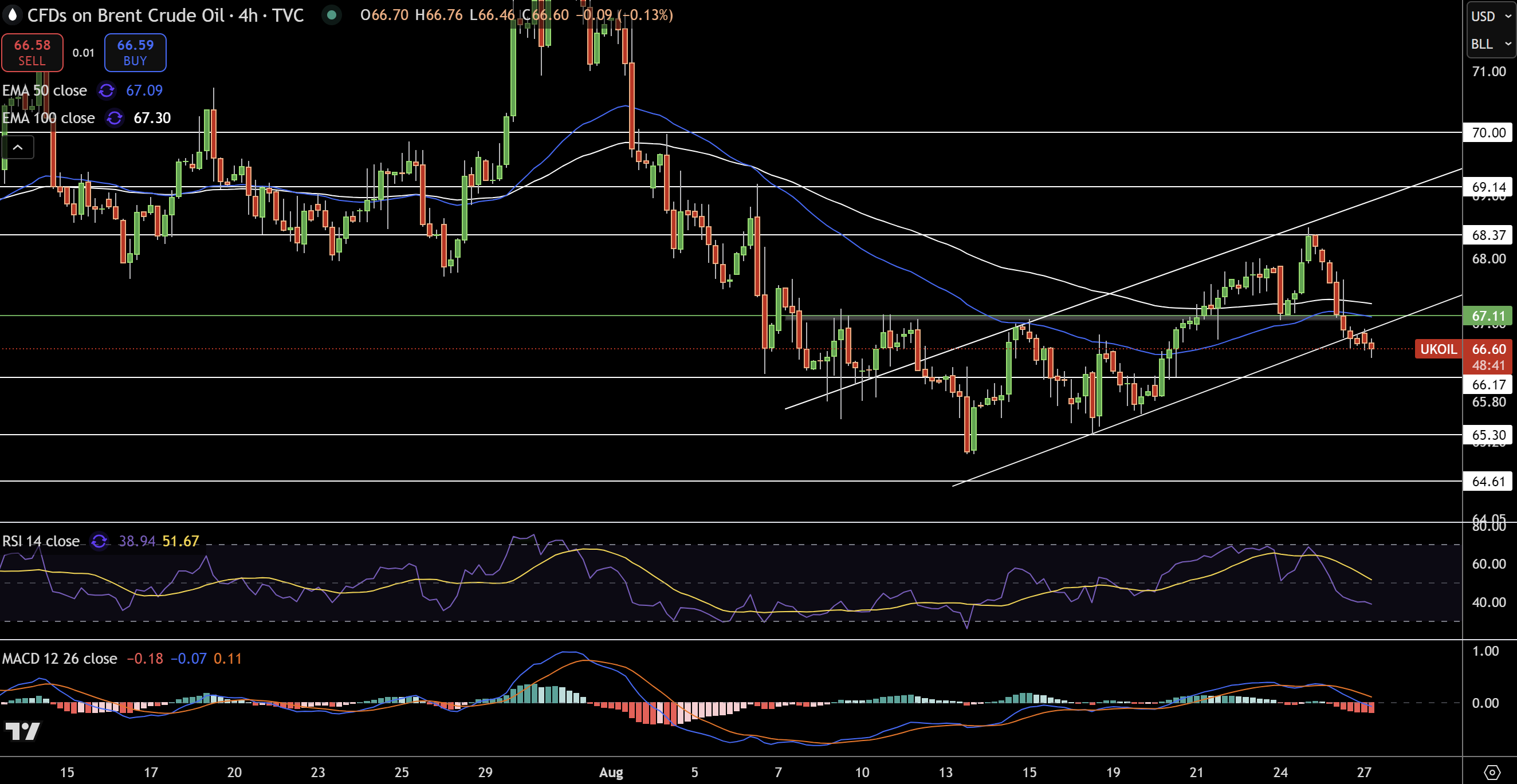Screen dimensions: 1517x784
Task: Toggle EMA 50 close indicator visibility
Action: (x=45, y=90)
